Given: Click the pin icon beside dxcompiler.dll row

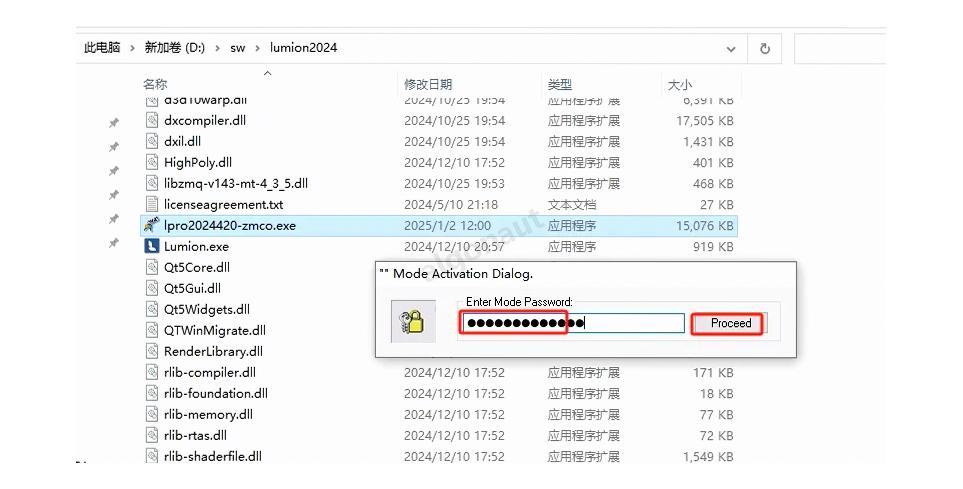Looking at the screenshot, I should click(x=114, y=123).
